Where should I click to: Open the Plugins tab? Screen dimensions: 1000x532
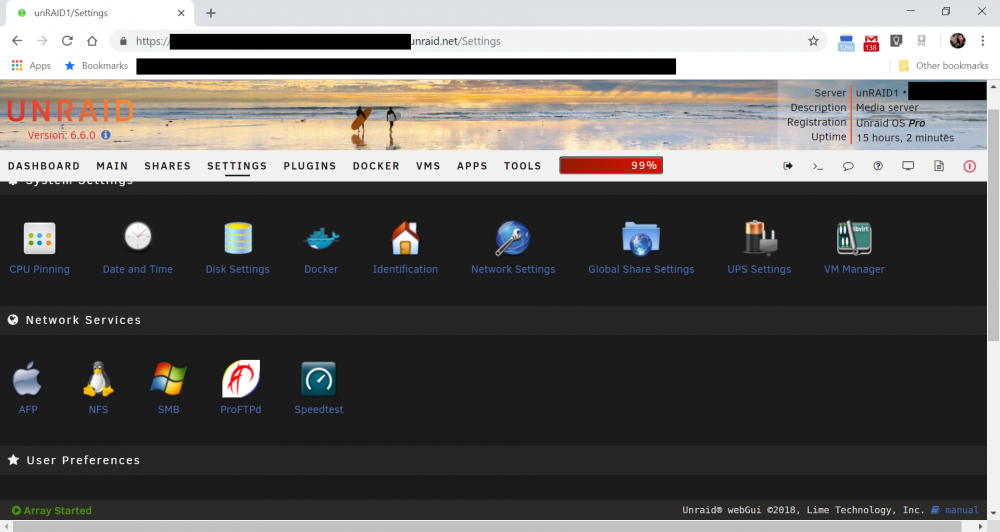pyautogui.click(x=310, y=166)
